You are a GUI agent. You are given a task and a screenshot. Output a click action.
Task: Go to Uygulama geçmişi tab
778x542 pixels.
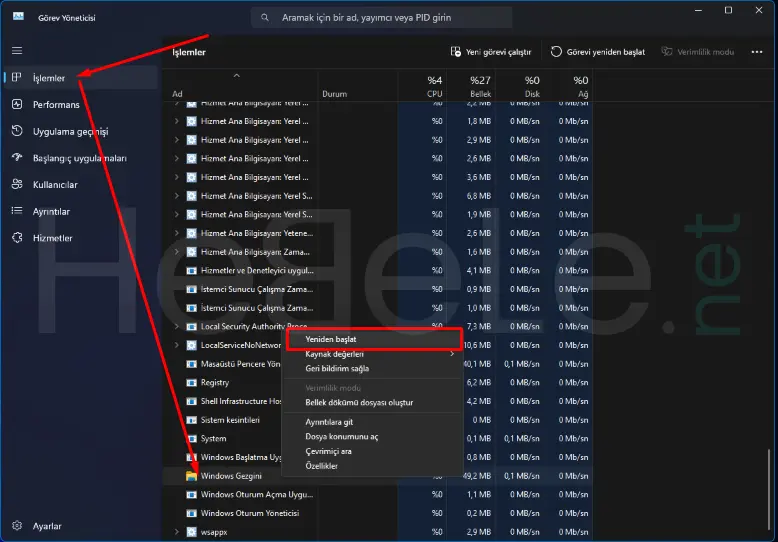[80, 131]
